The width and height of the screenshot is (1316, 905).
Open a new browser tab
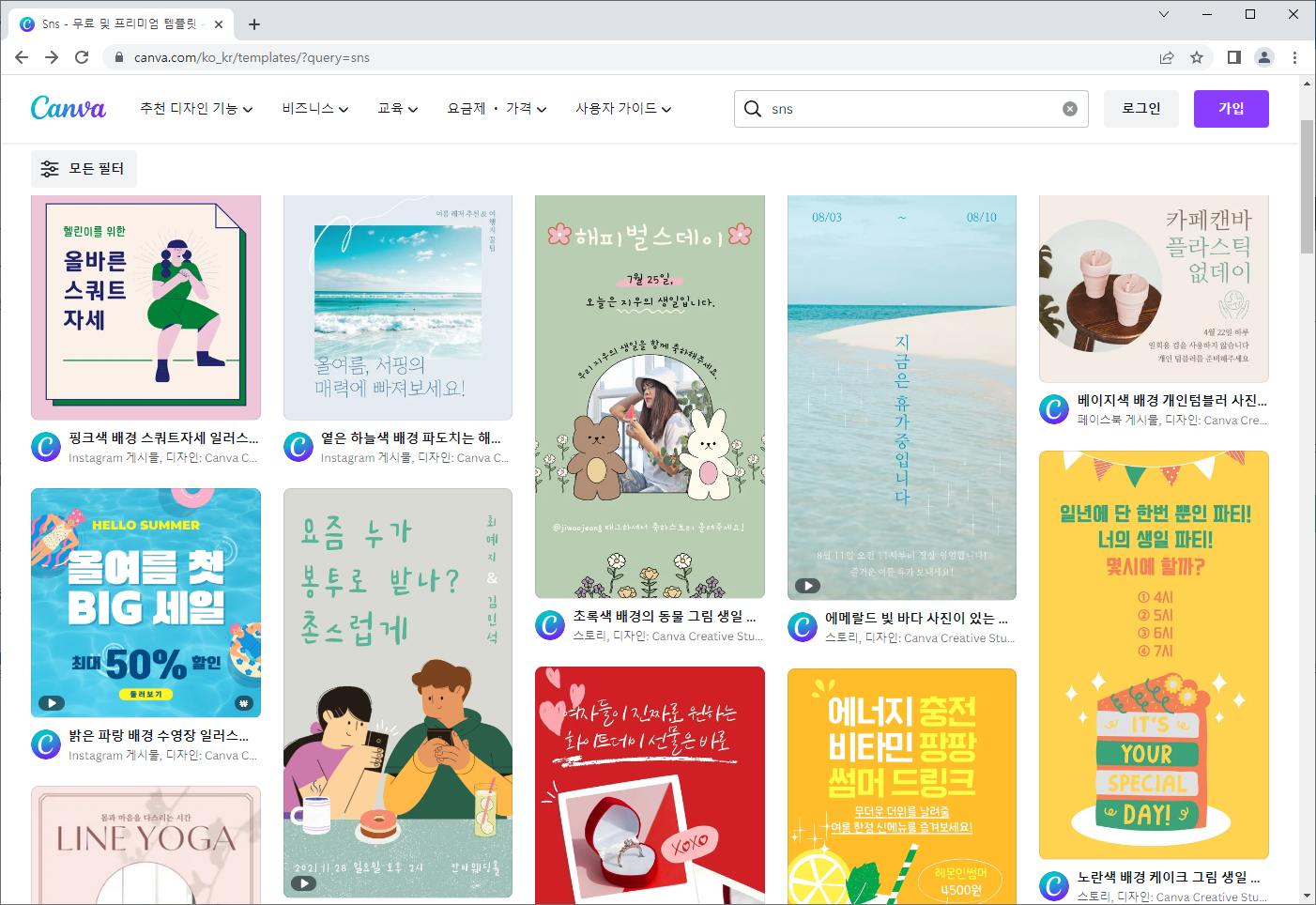click(254, 24)
